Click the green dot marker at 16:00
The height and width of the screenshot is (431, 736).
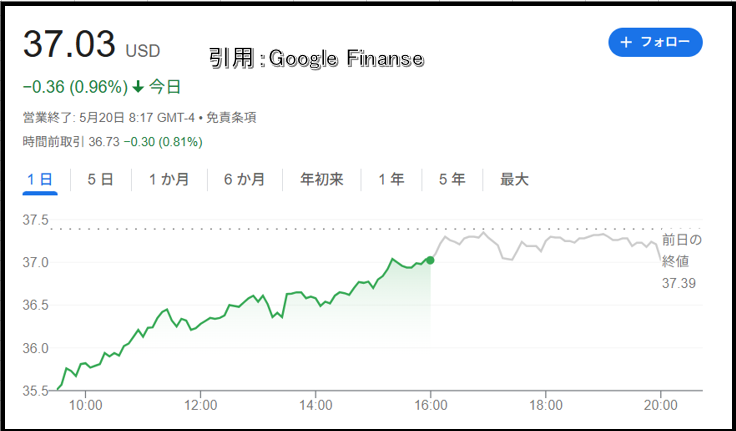(x=430, y=260)
